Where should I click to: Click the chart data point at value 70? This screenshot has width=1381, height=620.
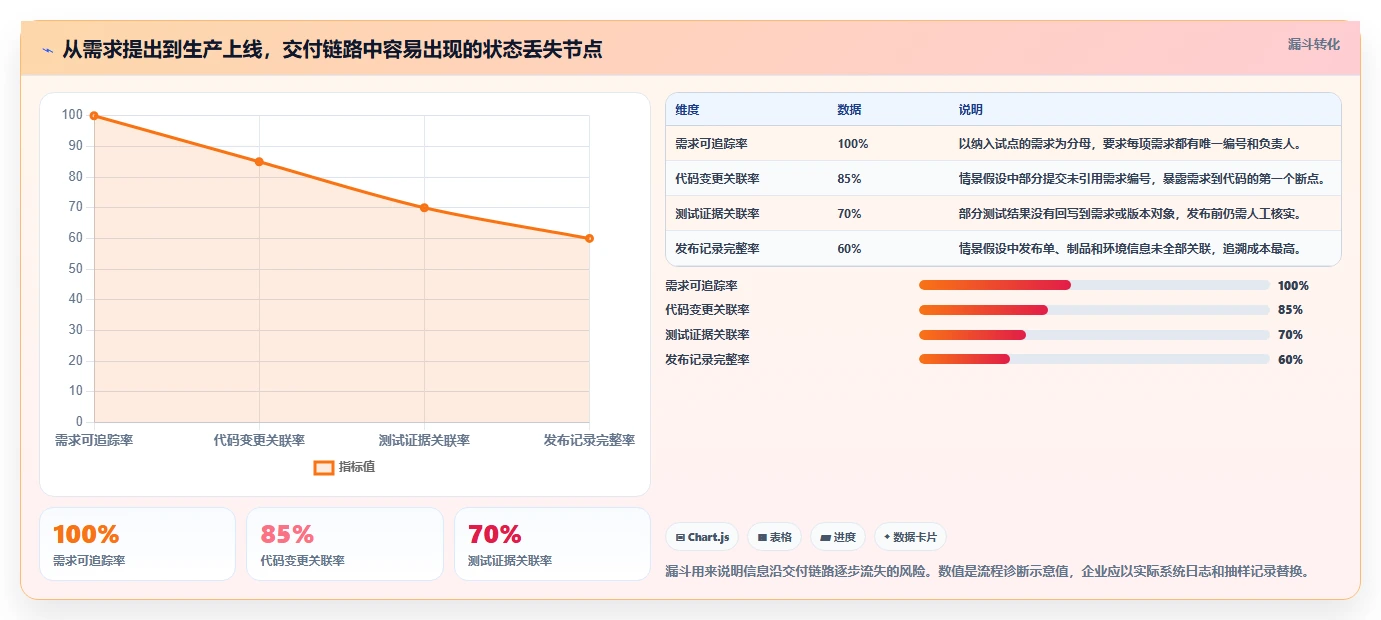pos(424,208)
